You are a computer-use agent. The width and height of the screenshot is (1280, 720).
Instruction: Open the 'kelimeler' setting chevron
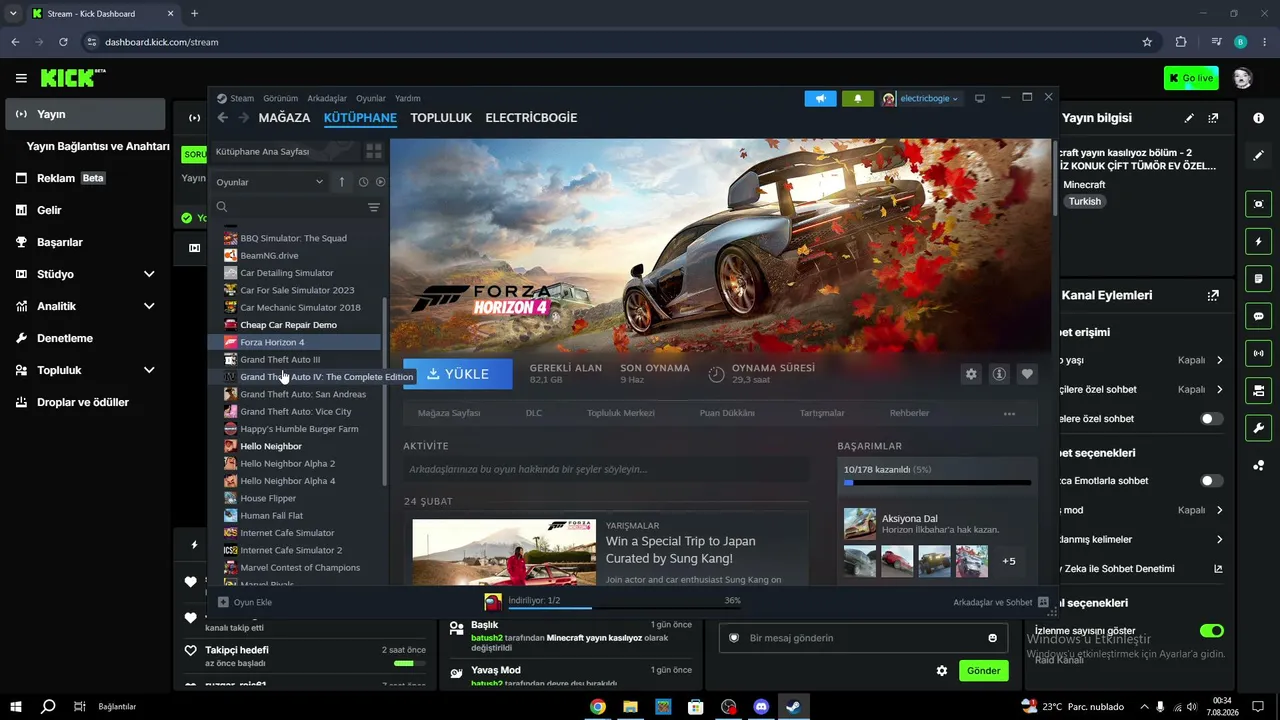pyautogui.click(x=1219, y=540)
